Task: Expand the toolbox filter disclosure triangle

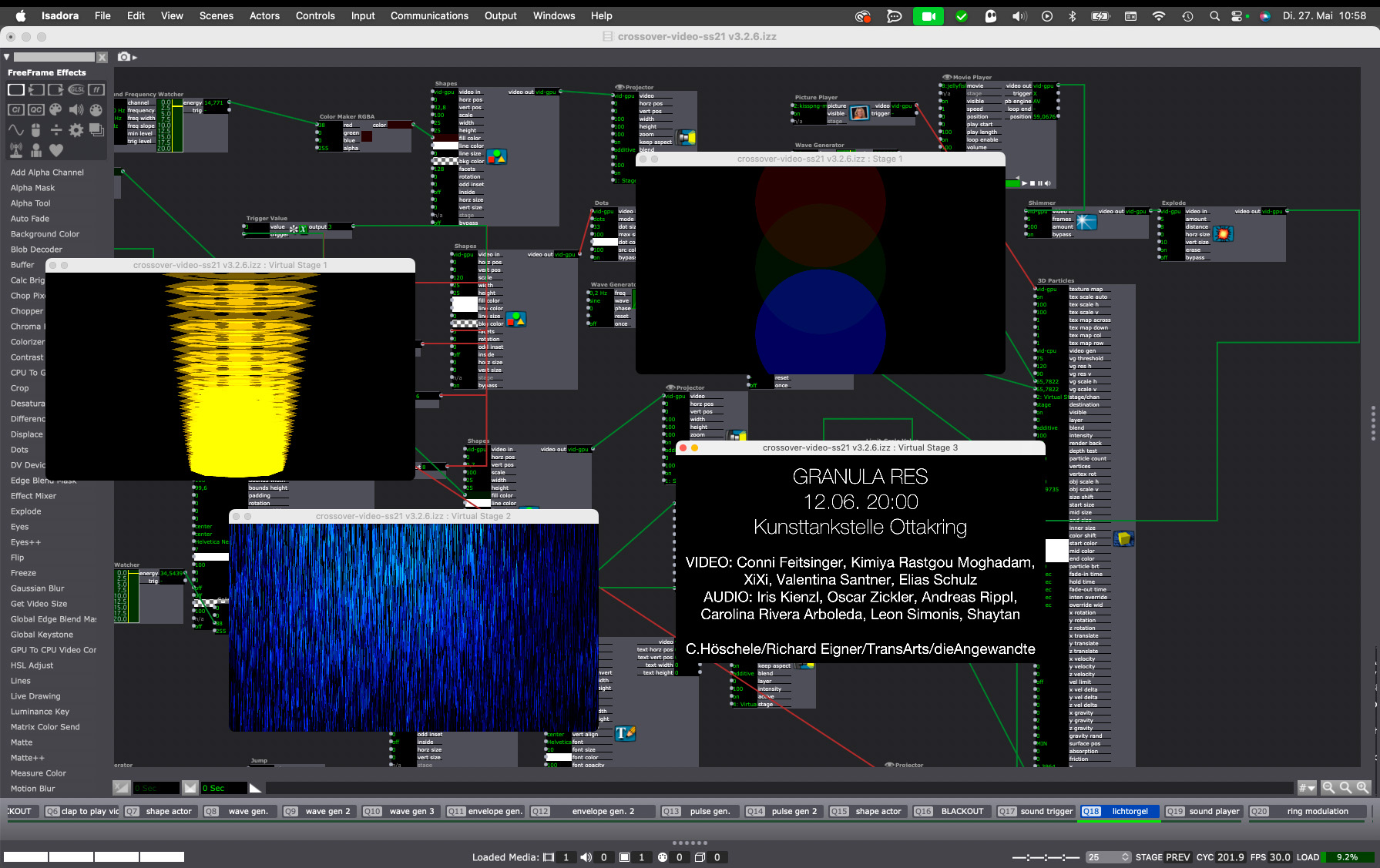Action: coord(7,57)
